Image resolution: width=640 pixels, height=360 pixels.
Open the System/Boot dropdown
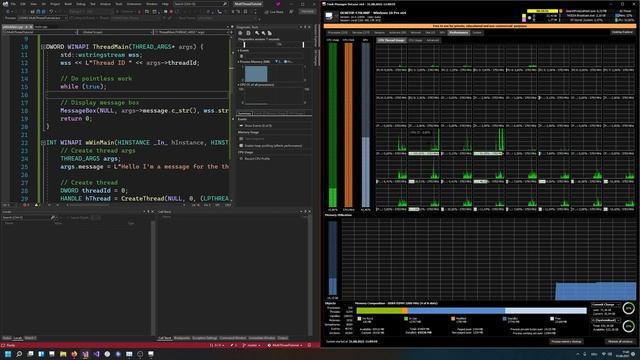tap(606, 320)
